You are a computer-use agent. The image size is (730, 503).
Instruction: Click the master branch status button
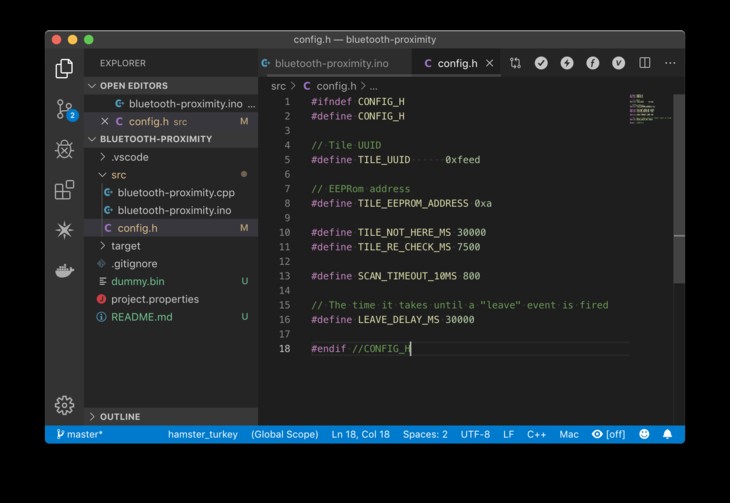(x=79, y=435)
